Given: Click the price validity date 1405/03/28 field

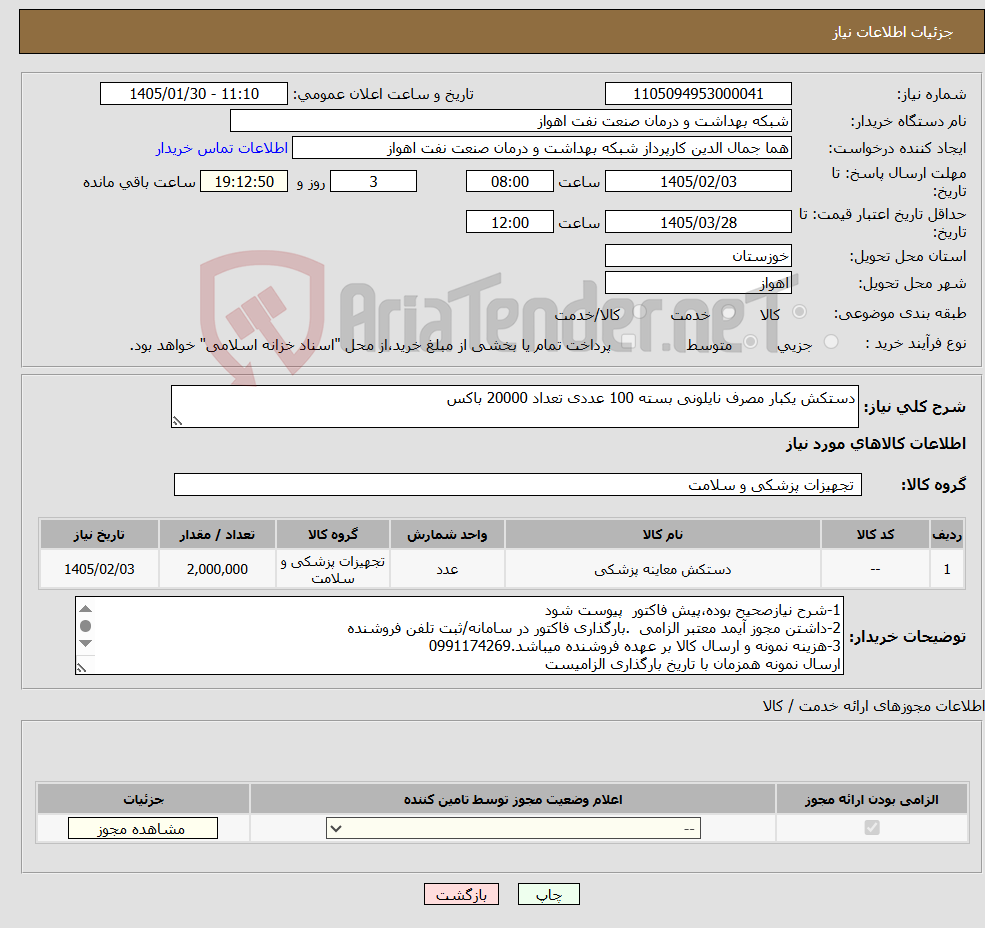Looking at the screenshot, I should pyautogui.click(x=698, y=222).
